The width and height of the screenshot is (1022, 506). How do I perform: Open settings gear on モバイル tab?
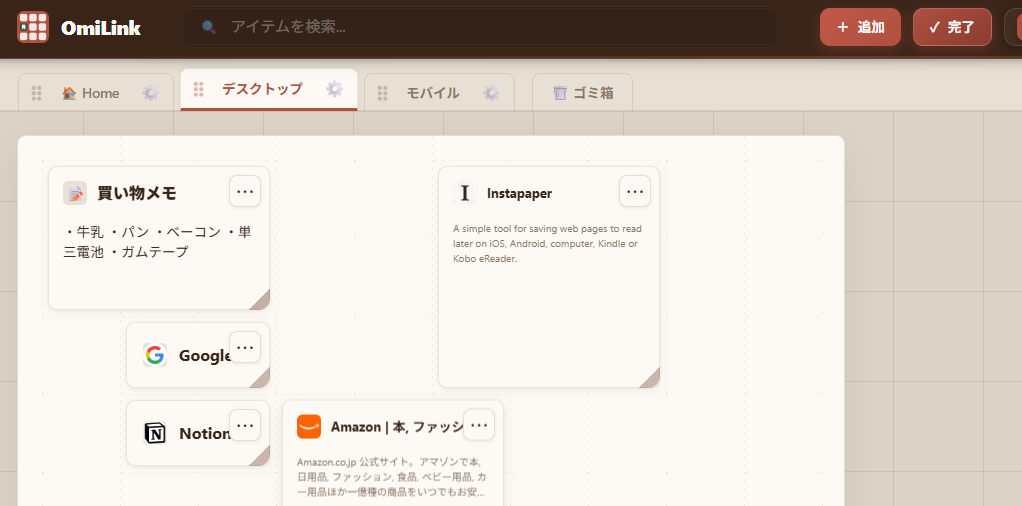tap(491, 93)
